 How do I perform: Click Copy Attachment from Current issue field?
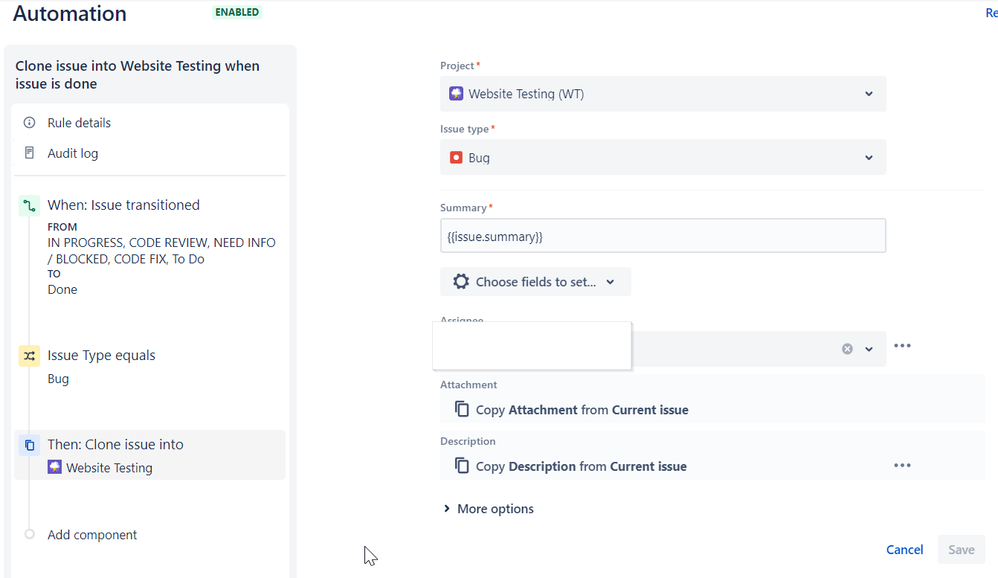(712, 409)
